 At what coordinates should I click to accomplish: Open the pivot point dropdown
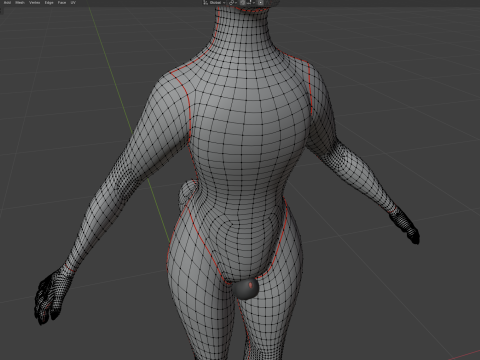[x=233, y=3]
